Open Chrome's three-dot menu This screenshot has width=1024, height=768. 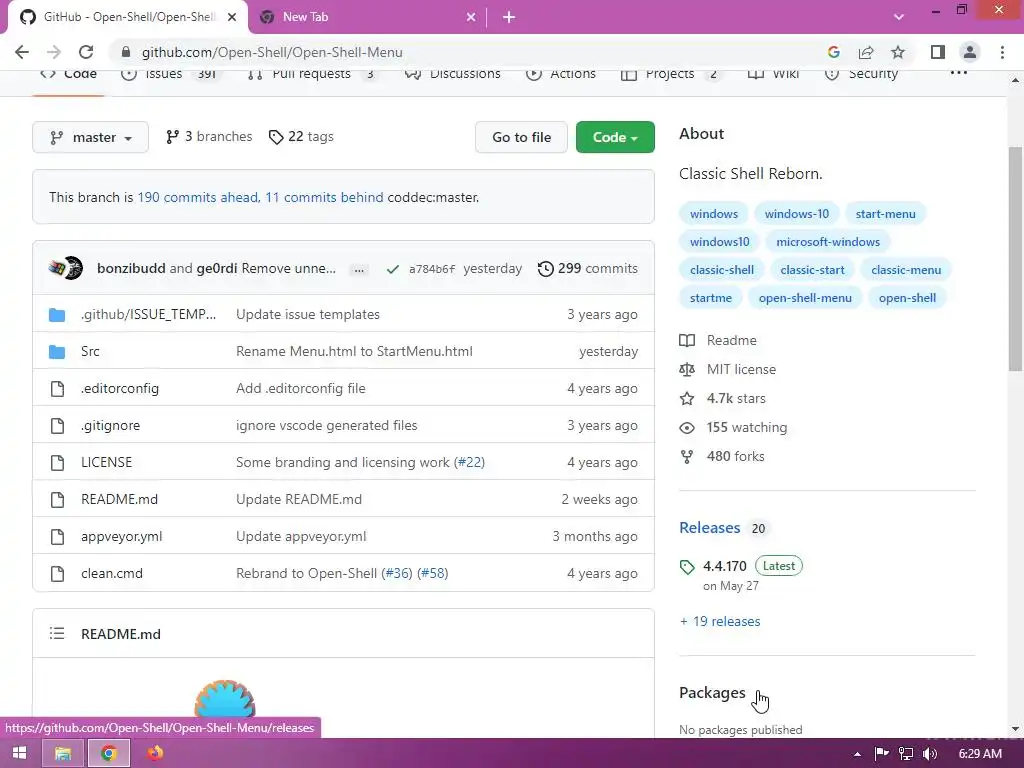click(1002, 52)
